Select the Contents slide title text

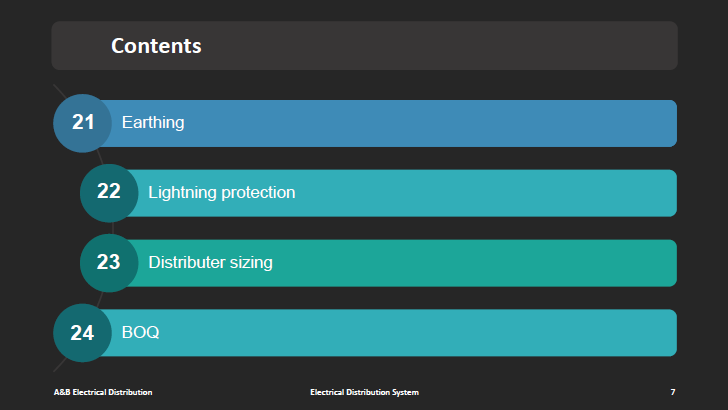tap(156, 46)
